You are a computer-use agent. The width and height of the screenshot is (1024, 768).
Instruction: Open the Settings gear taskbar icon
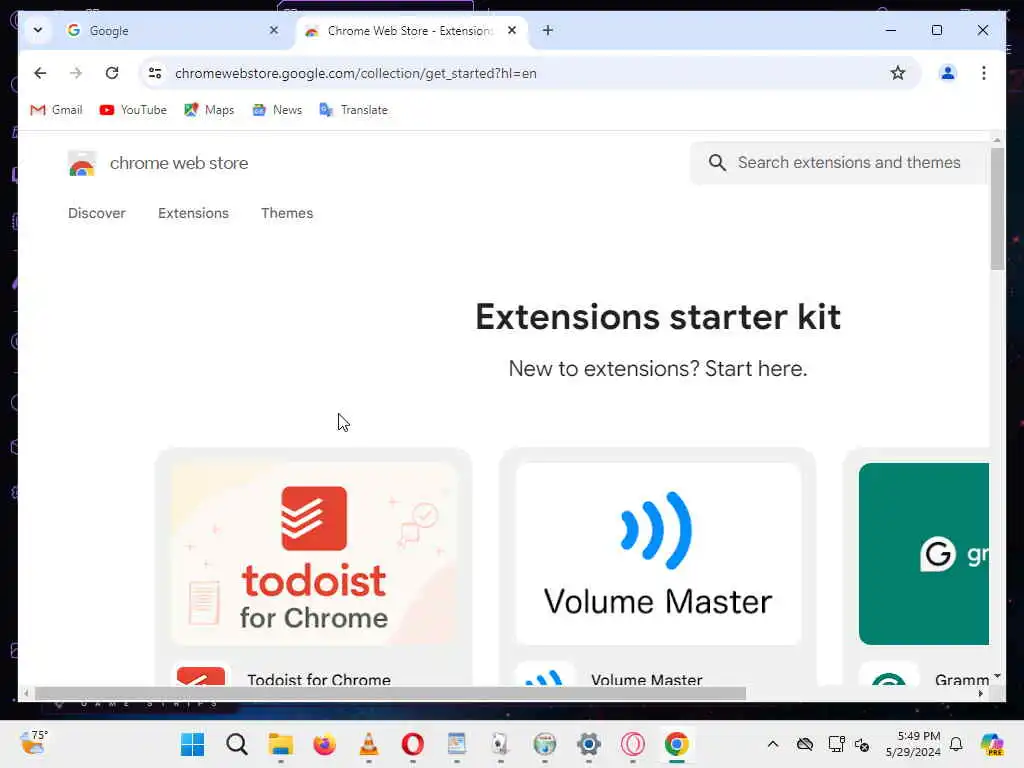click(588, 744)
